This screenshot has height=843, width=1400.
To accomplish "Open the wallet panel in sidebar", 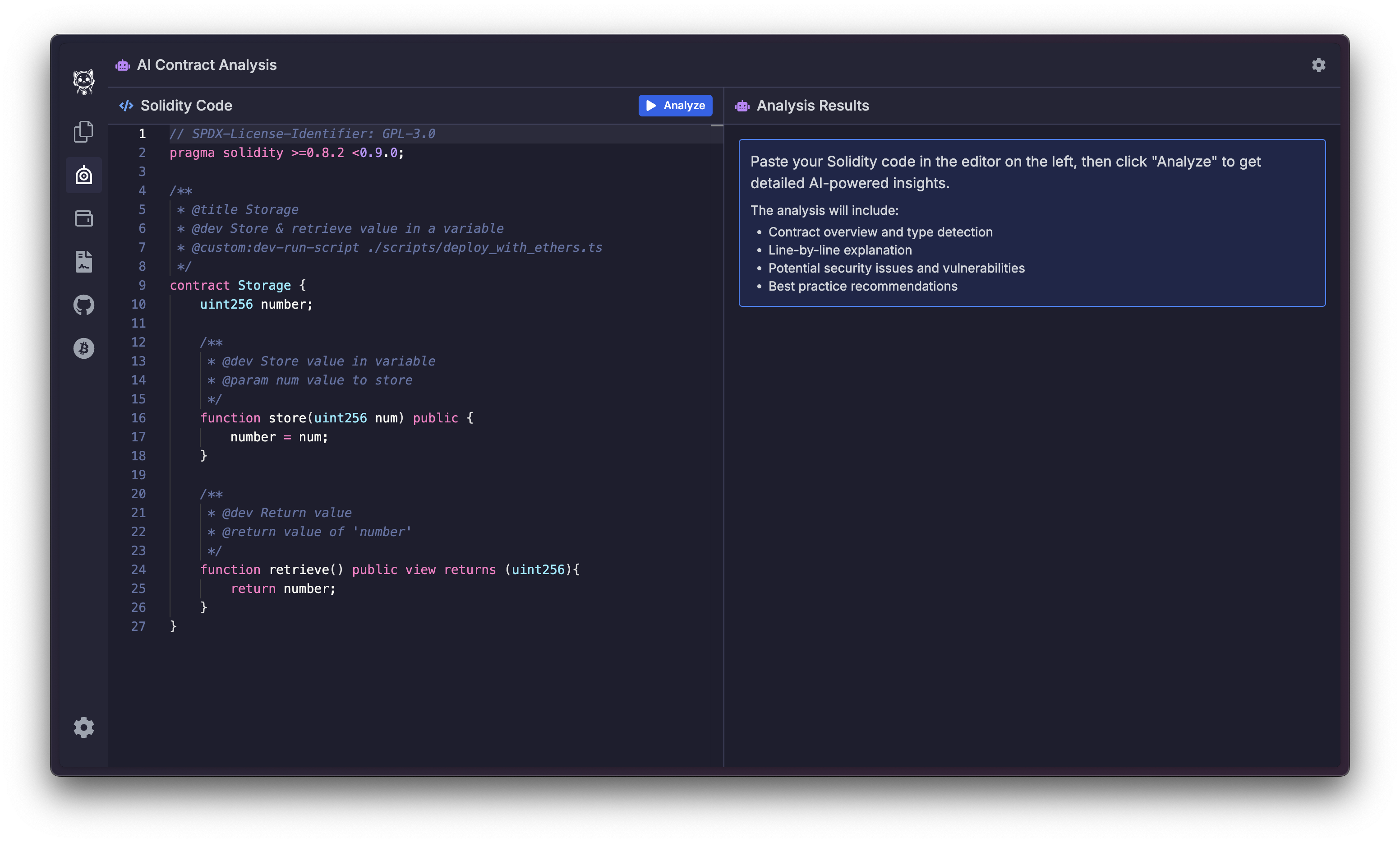I will click(83, 218).
